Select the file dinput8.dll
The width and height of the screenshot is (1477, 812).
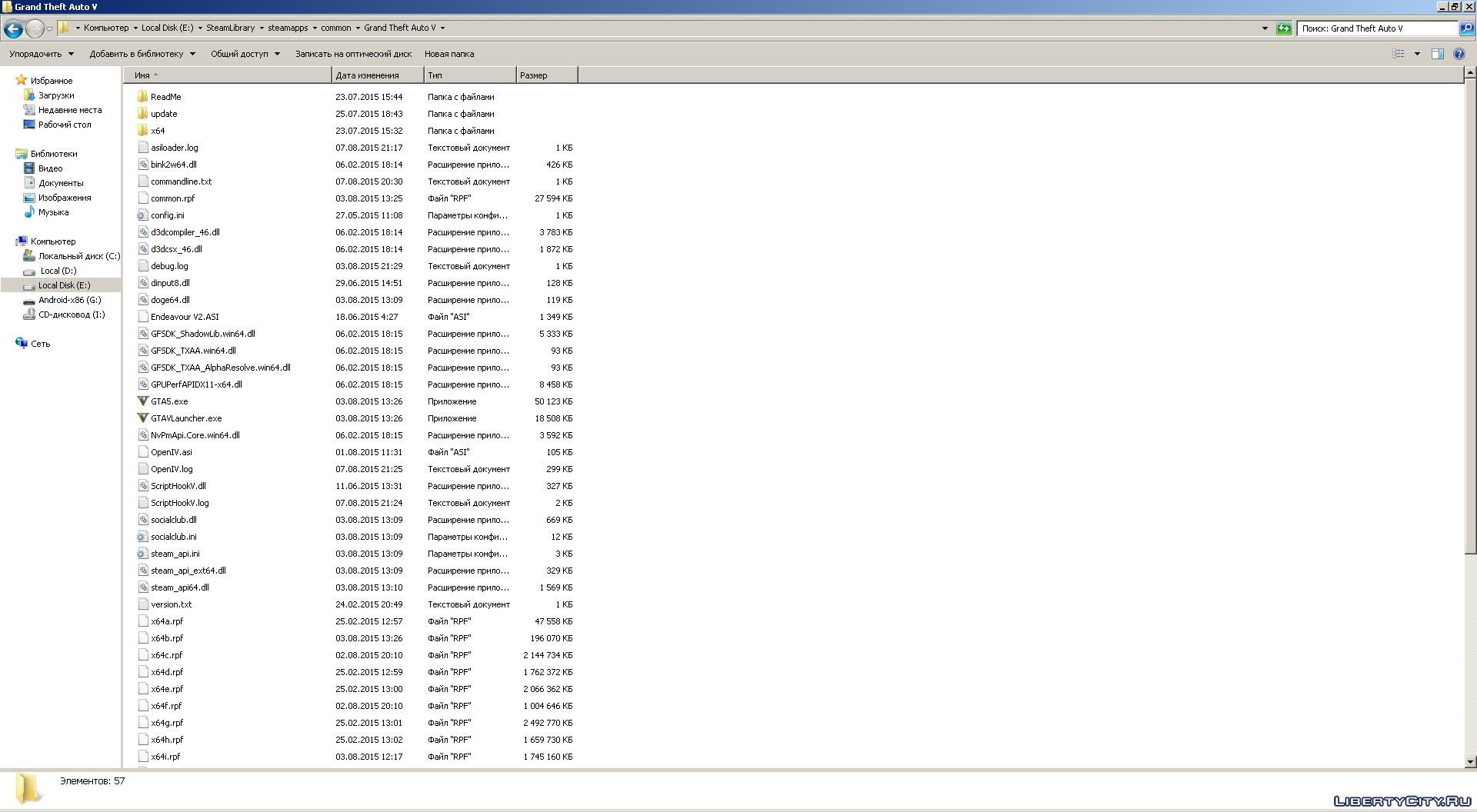(x=171, y=283)
